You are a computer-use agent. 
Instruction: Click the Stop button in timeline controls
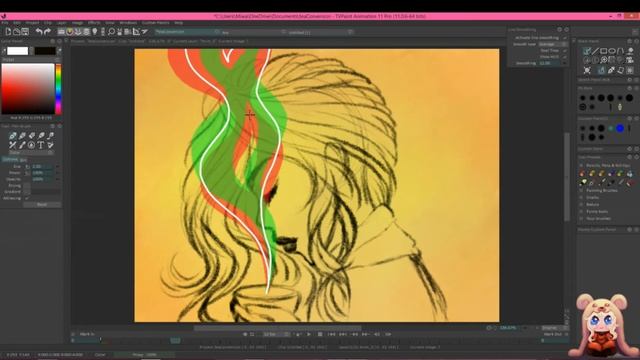coord(320,334)
